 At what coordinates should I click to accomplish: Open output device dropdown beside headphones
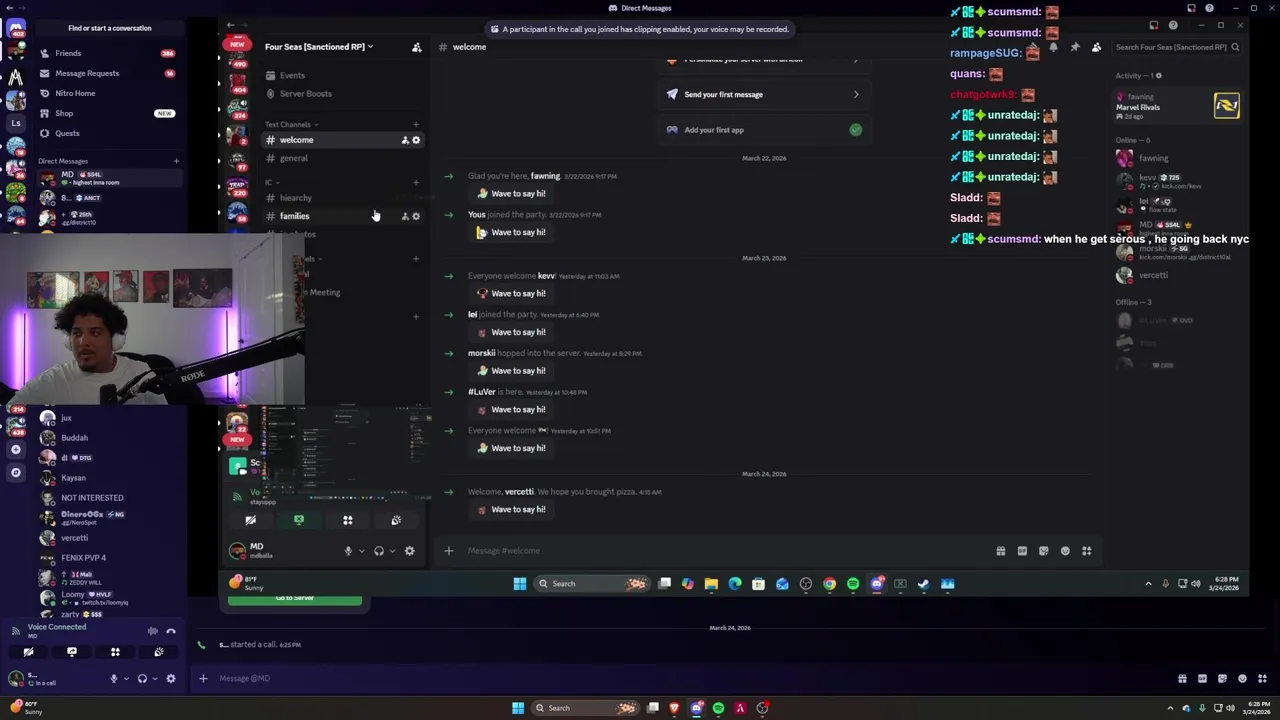(154, 678)
